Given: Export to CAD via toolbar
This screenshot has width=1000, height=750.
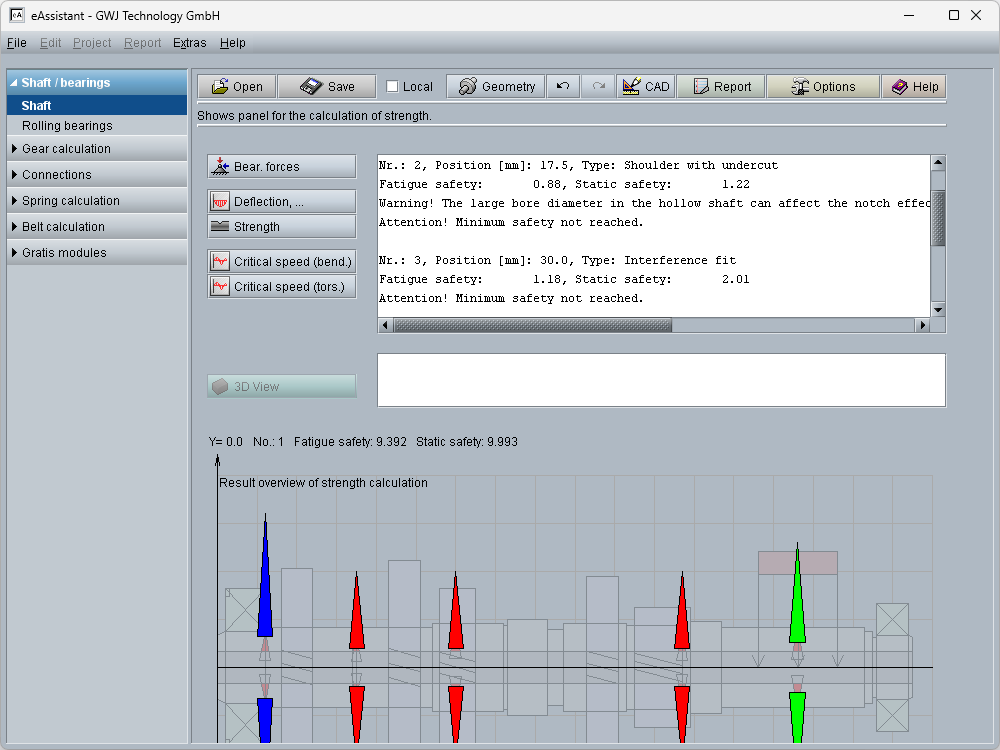Looking at the screenshot, I should pos(645,87).
